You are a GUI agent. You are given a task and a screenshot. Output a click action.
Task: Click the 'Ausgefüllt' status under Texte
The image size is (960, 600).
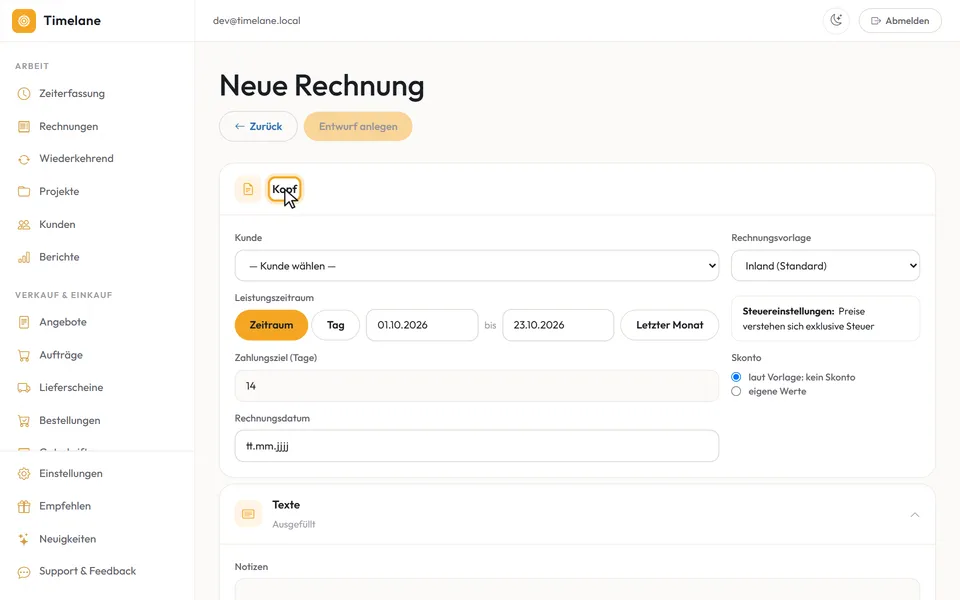pyautogui.click(x=294, y=525)
